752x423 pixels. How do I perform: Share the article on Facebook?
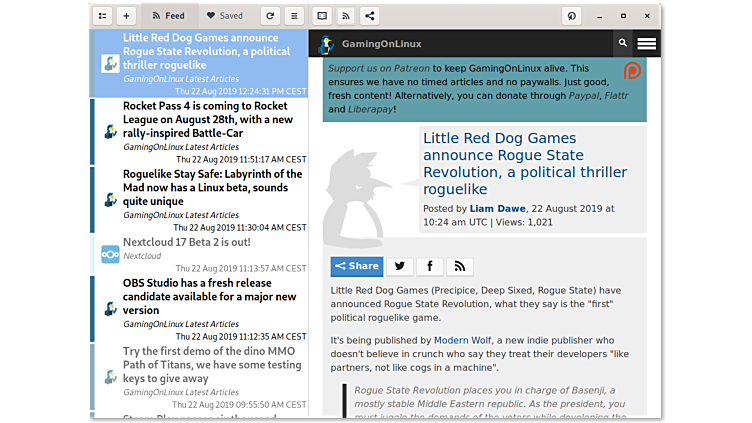(430, 266)
